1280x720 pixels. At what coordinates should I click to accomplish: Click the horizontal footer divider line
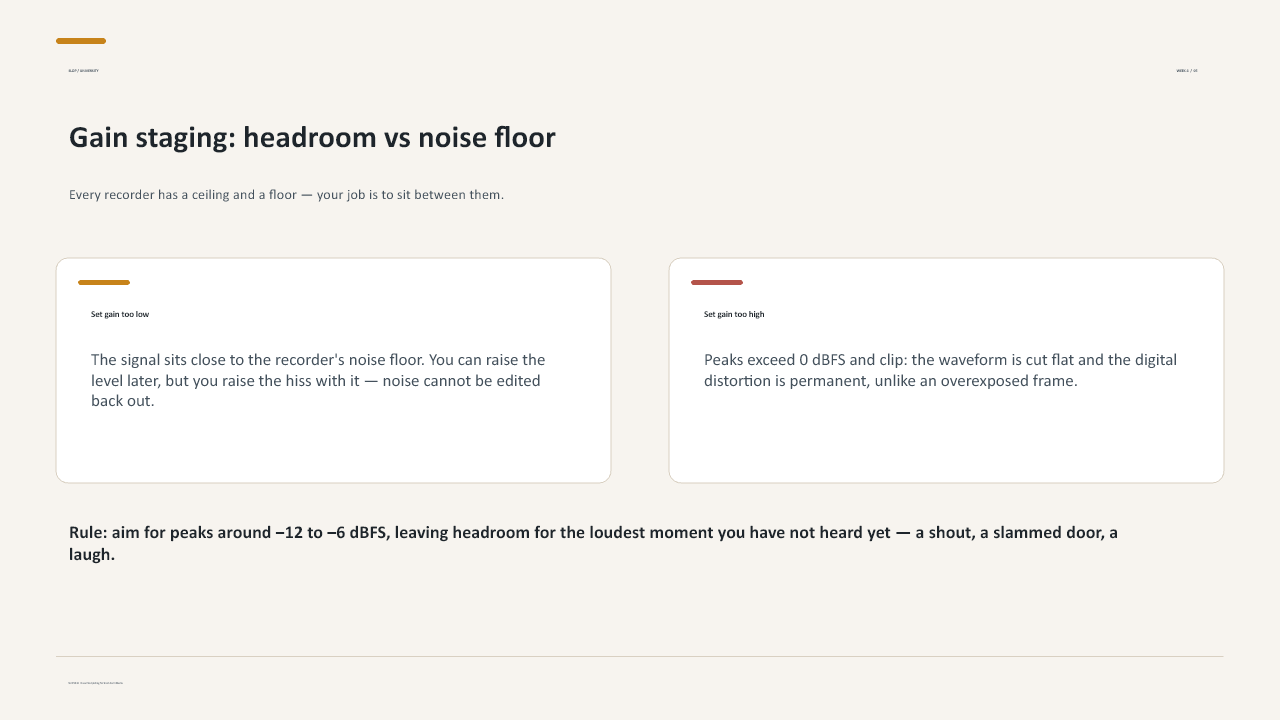640,657
